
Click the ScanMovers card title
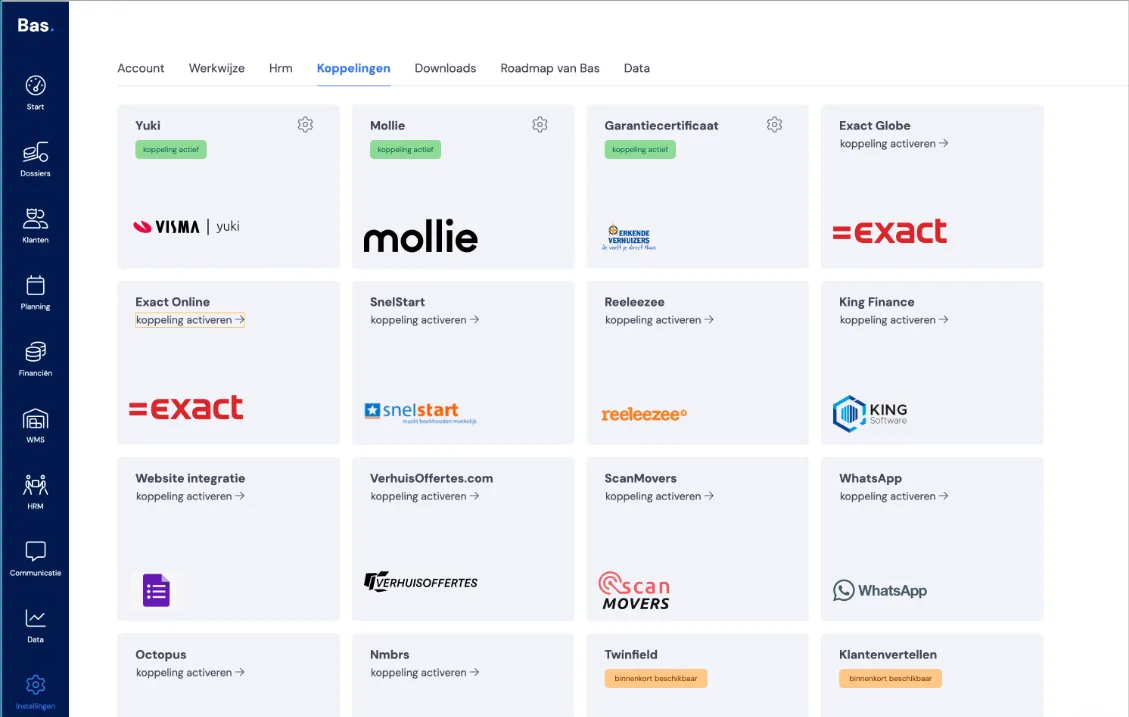click(x=641, y=478)
